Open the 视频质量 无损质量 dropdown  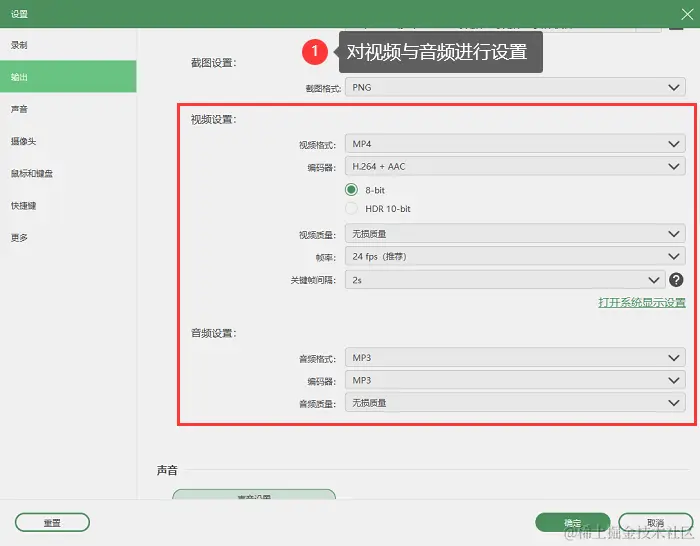coord(515,234)
